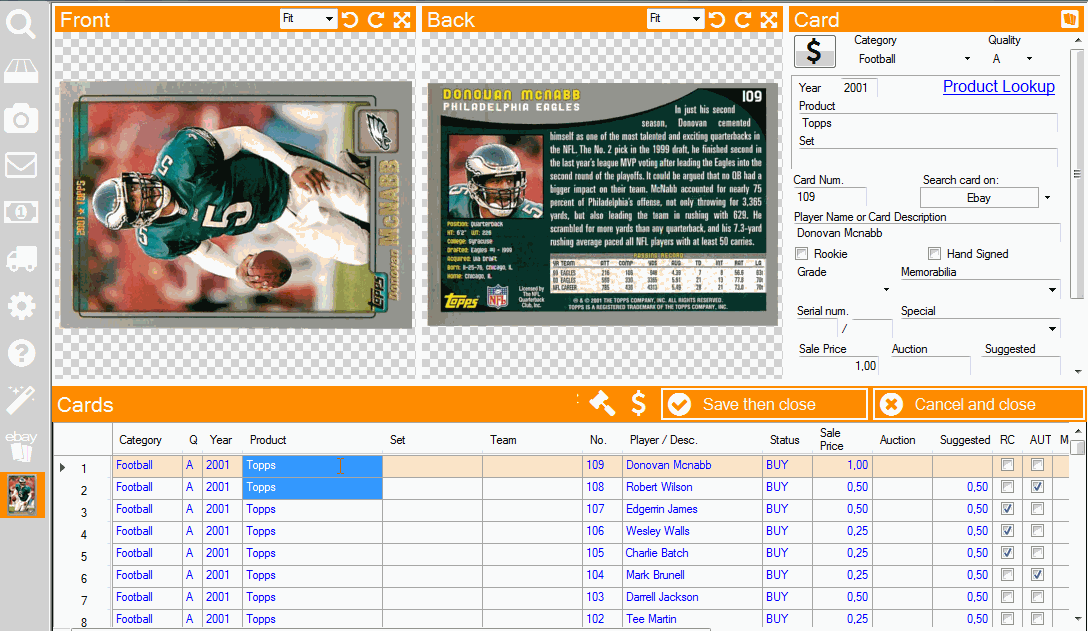
Task: Click the Ebay search button
Action: [x=978, y=198]
